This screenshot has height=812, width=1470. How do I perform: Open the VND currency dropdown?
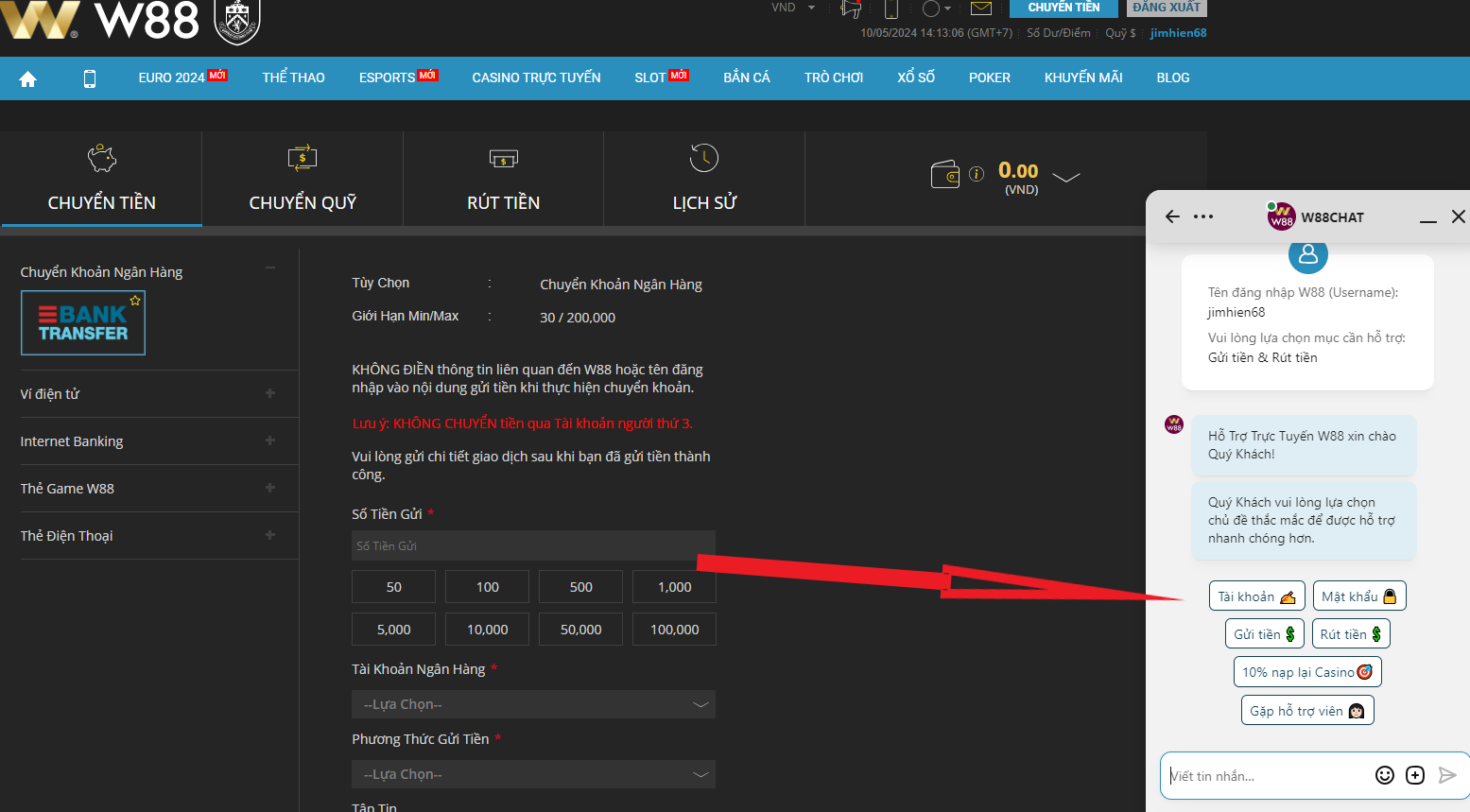(x=792, y=8)
